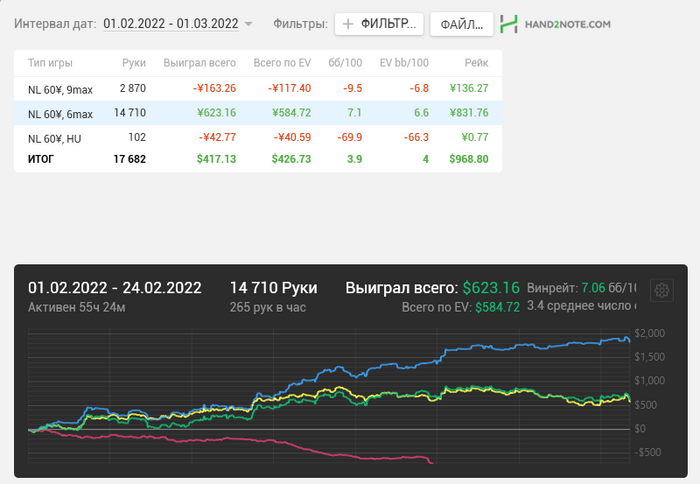Image resolution: width=700 pixels, height=484 pixels.
Task: Click the $0 axis label
Action: point(640,429)
